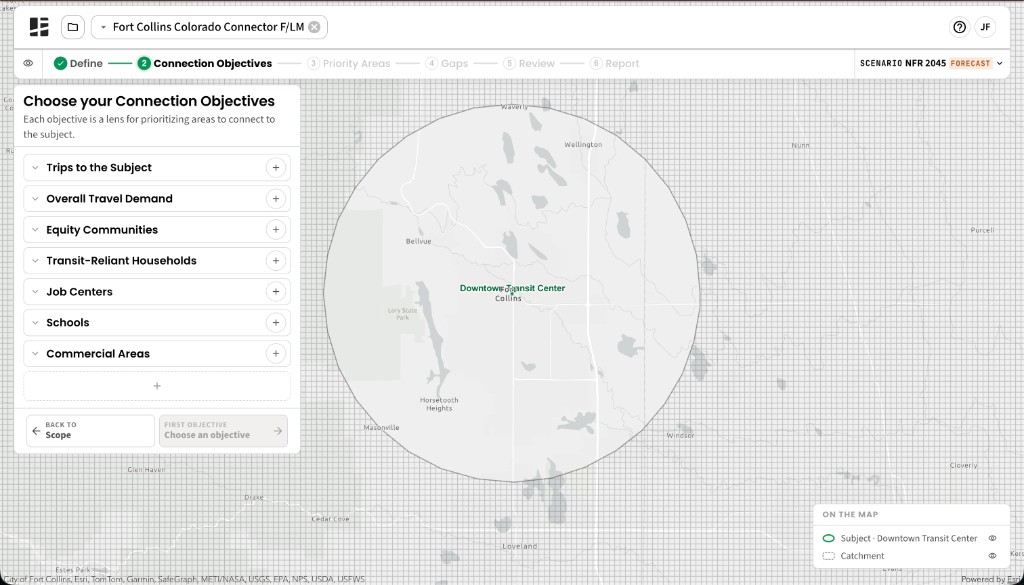
Task: Toggle Catchment layer visibility
Action: (992, 556)
